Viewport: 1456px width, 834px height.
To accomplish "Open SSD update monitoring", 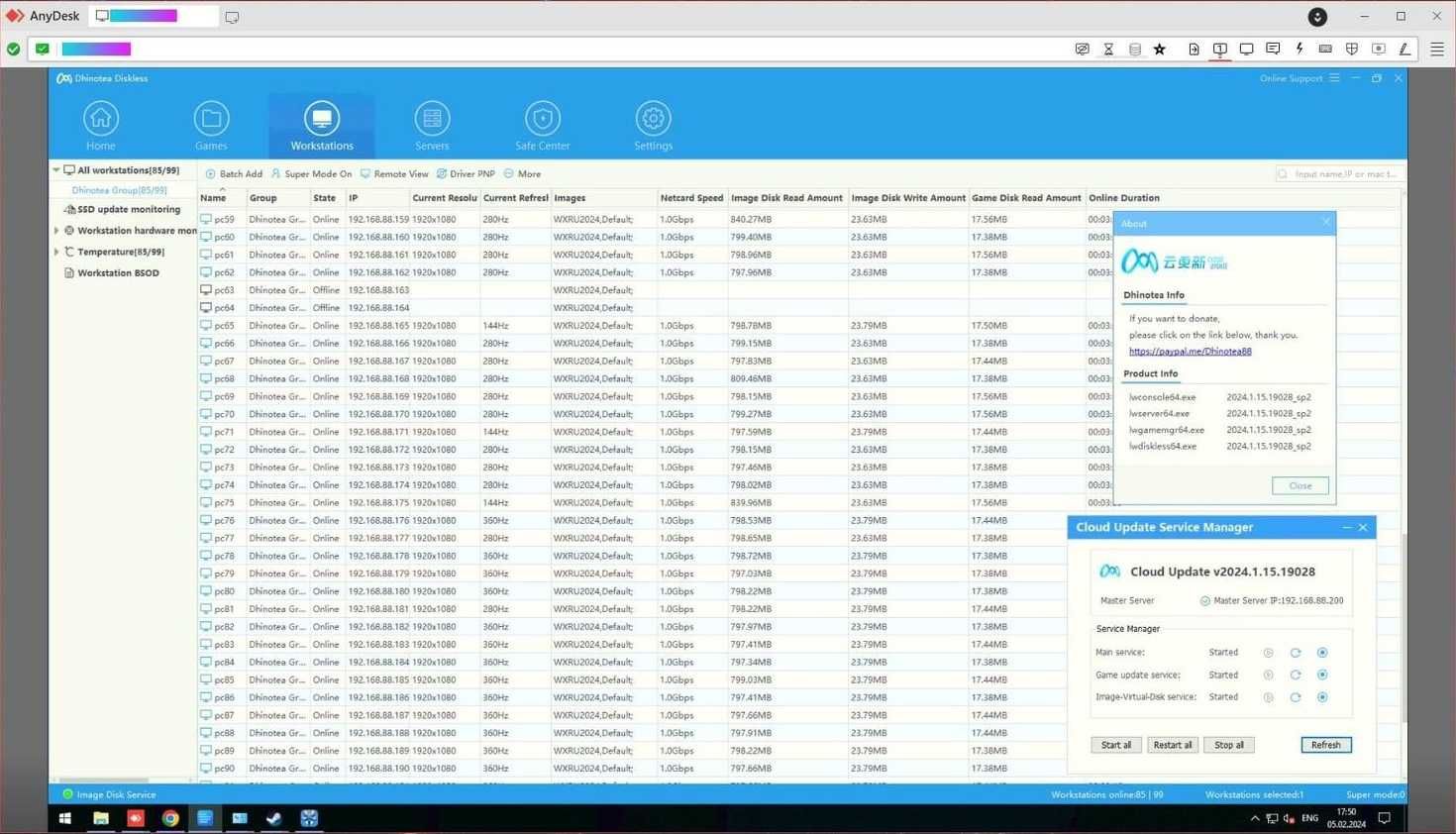I will 122,210.
